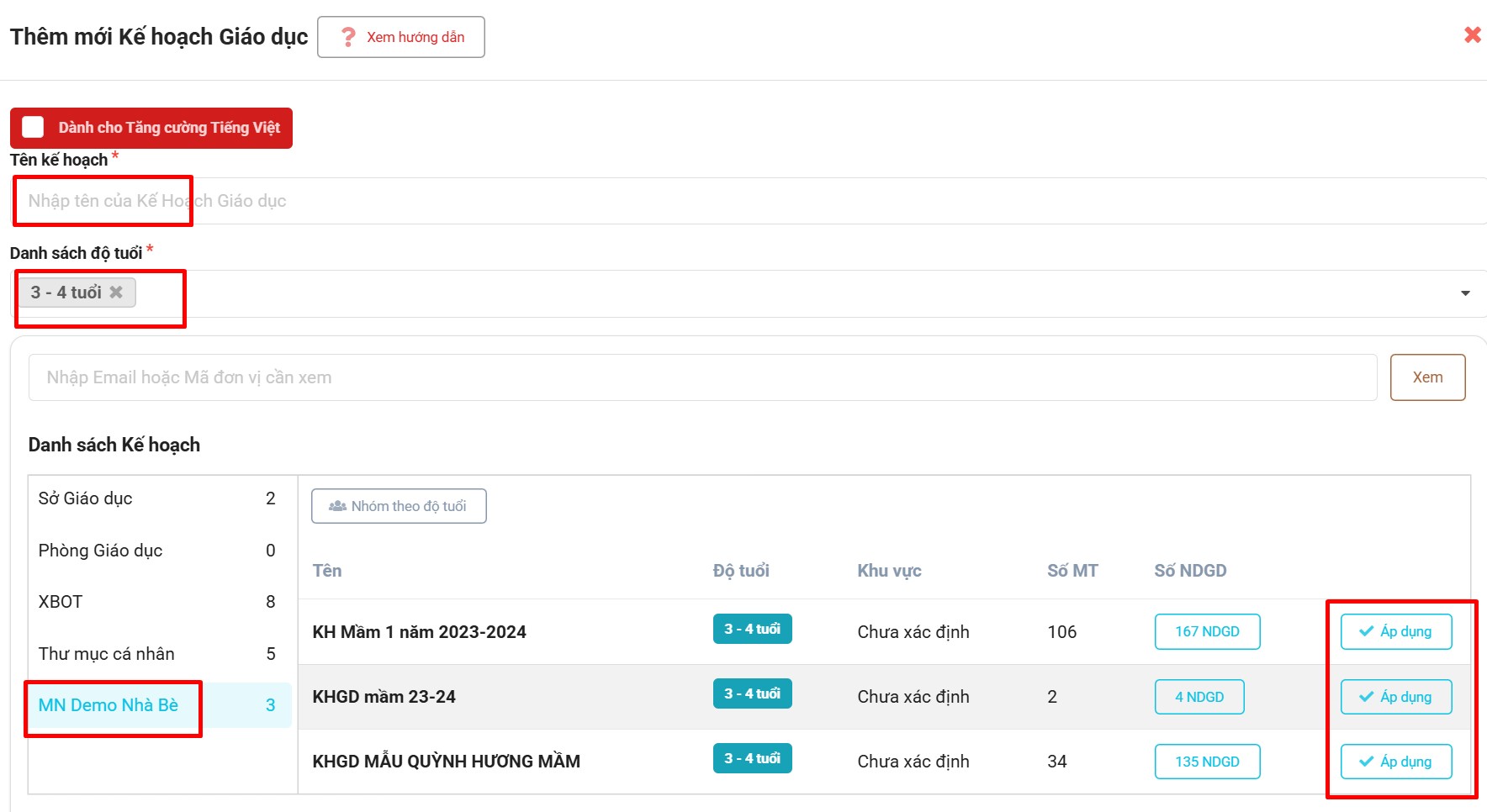This screenshot has height=812, width=1487.
Task: Open 167 NDGD content list
Action: pyautogui.click(x=1207, y=631)
